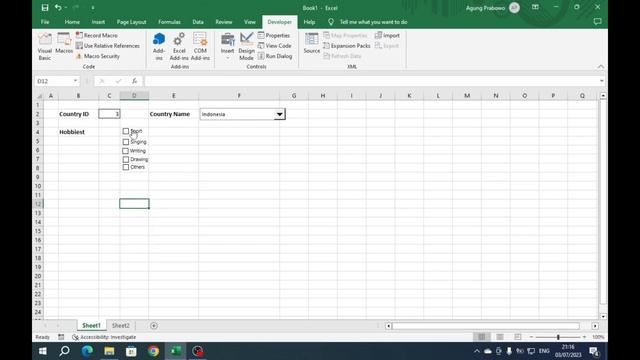Click Import in XML group
The width and height of the screenshot is (640, 360).
387,36
